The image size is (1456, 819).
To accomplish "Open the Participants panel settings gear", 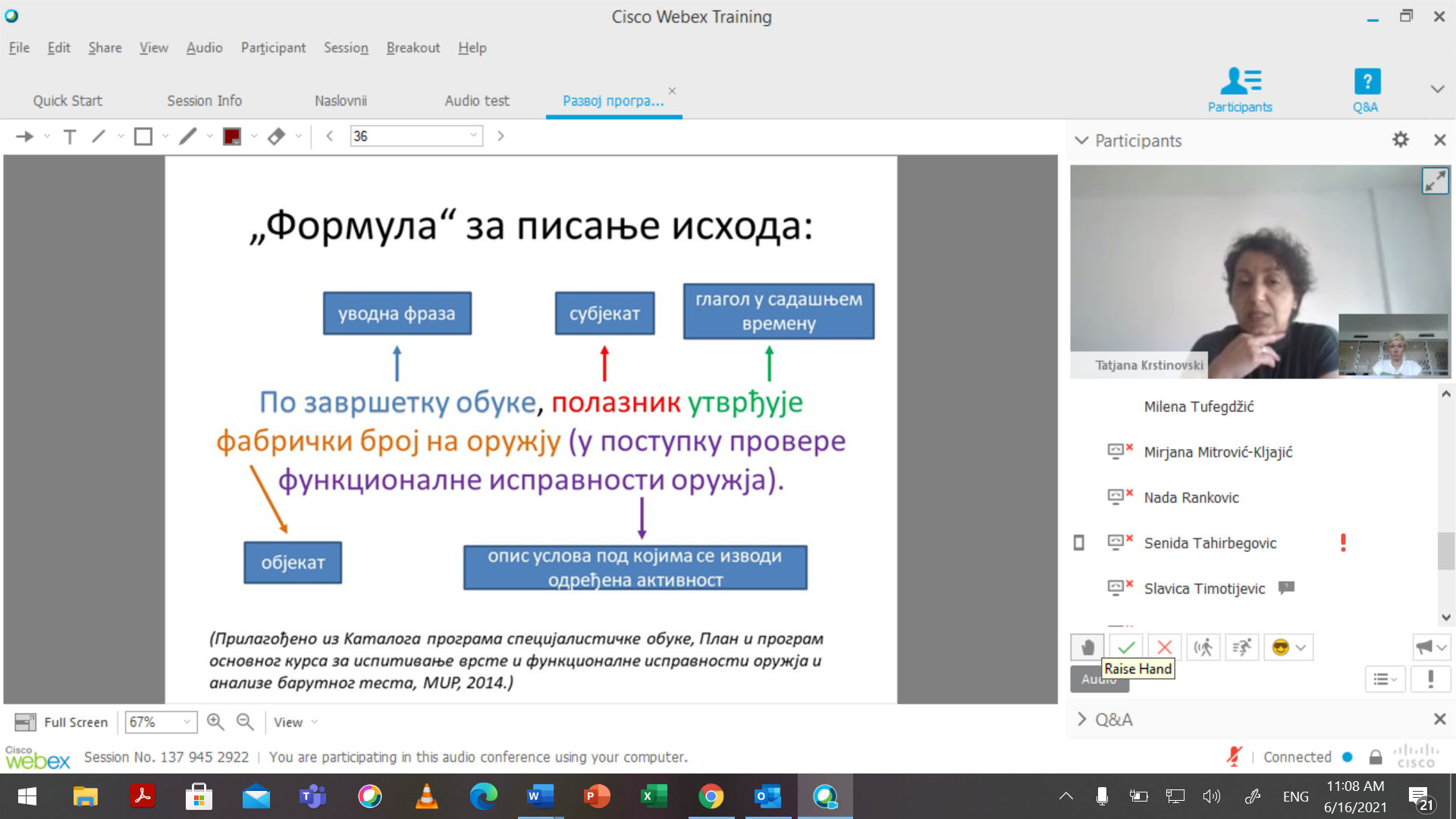I will coord(1400,140).
